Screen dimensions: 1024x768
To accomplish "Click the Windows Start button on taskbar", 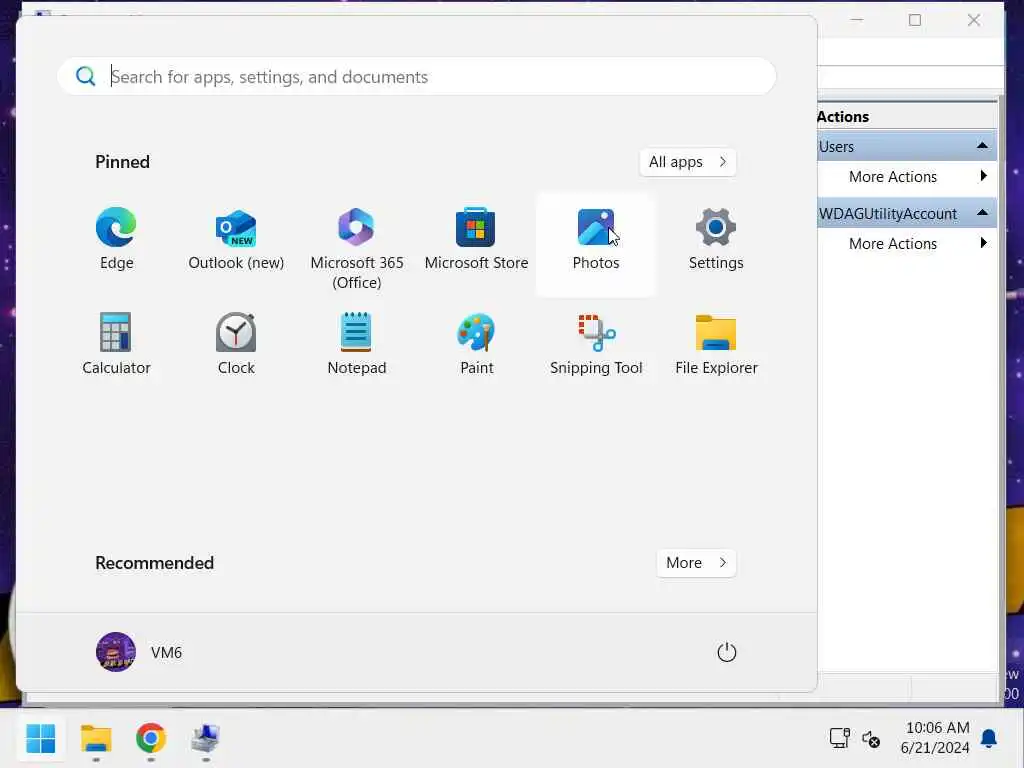I will point(40,739).
